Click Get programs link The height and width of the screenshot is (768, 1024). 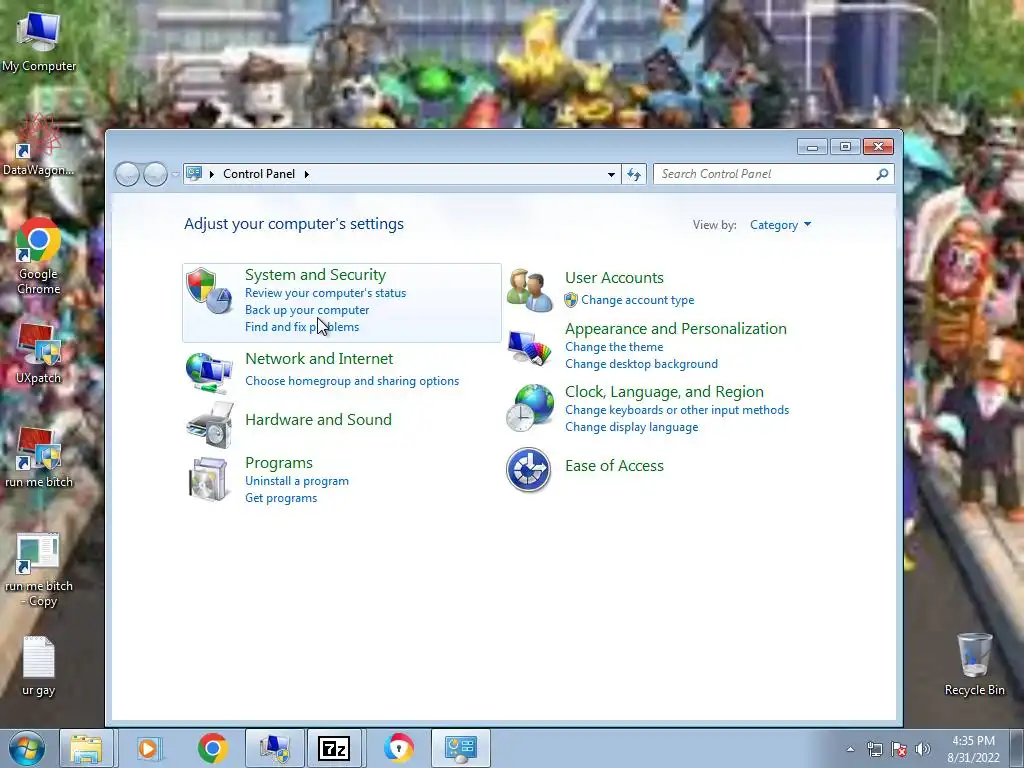(x=281, y=498)
